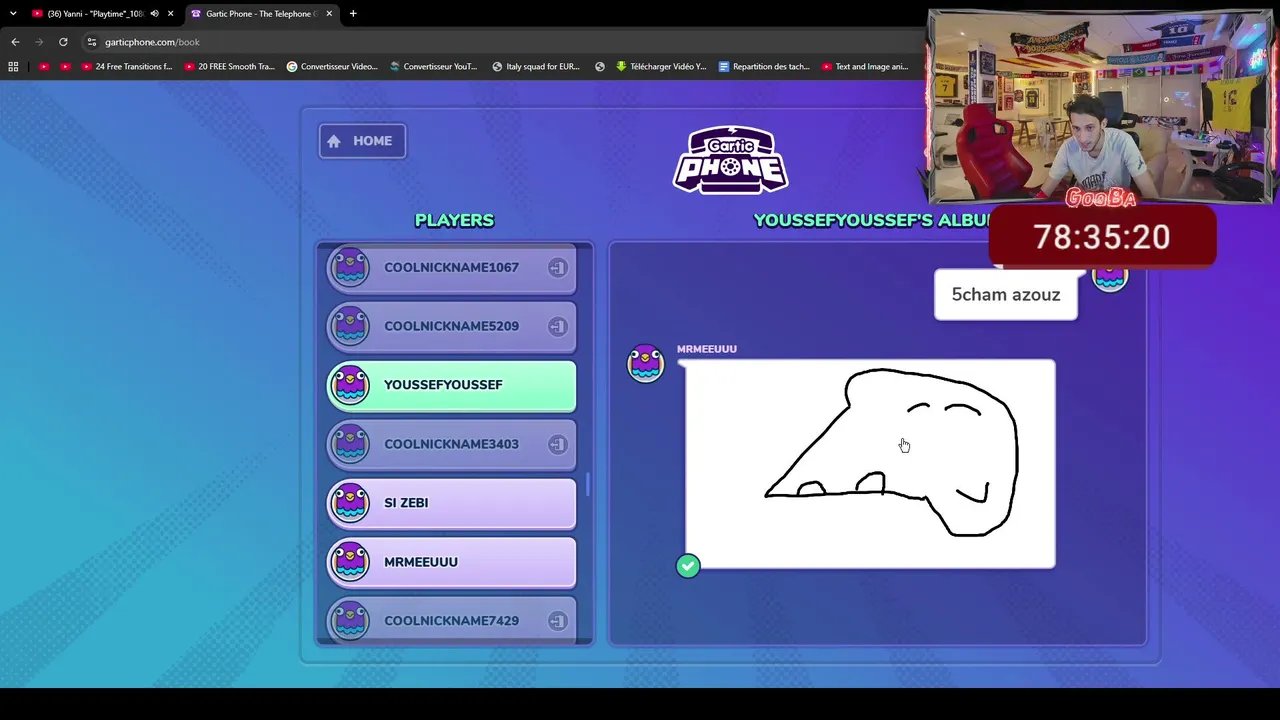Click the Gartic Phone logo
Image resolution: width=1280 pixels, height=720 pixels.
coord(731,160)
